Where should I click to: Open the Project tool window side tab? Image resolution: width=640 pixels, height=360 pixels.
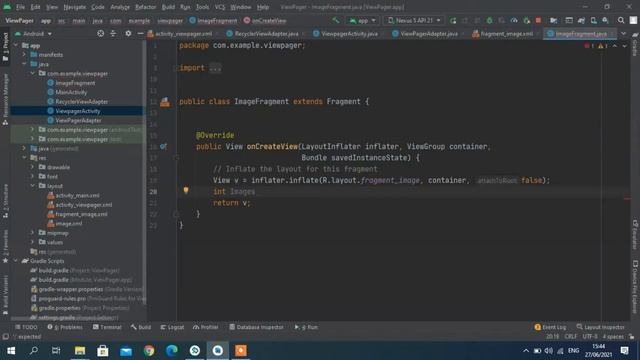coord(5,47)
